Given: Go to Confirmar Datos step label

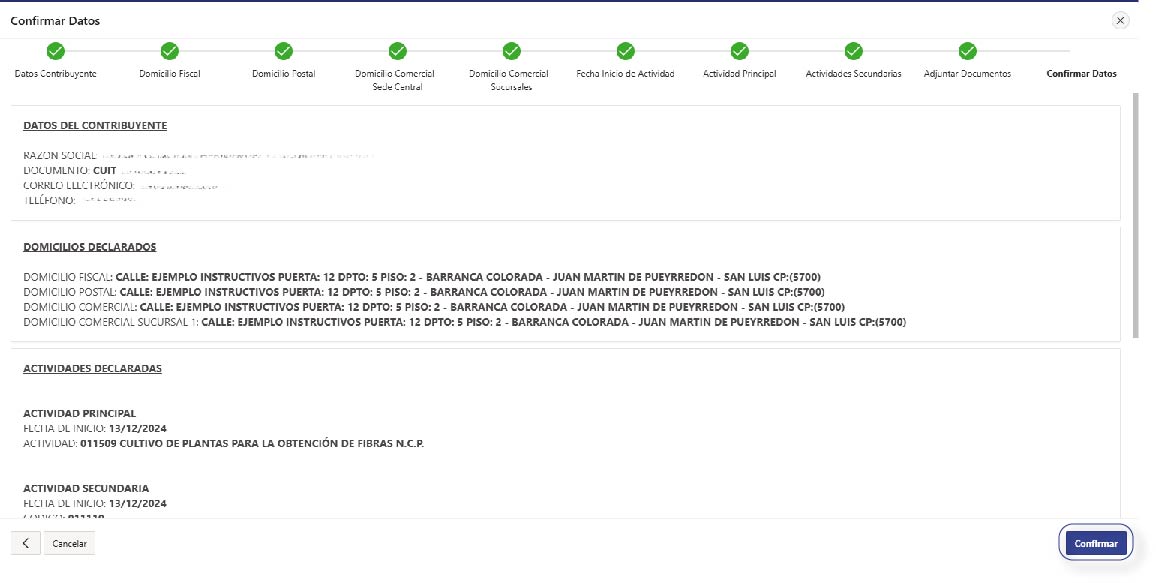Looking at the screenshot, I should (x=1081, y=74).
